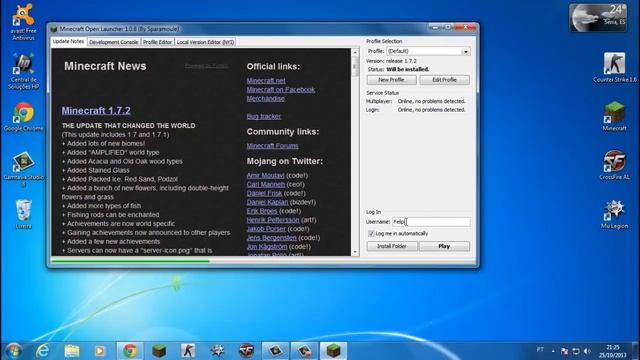Click the Install Folder button
This screenshot has width=640, height=360.
click(391, 246)
